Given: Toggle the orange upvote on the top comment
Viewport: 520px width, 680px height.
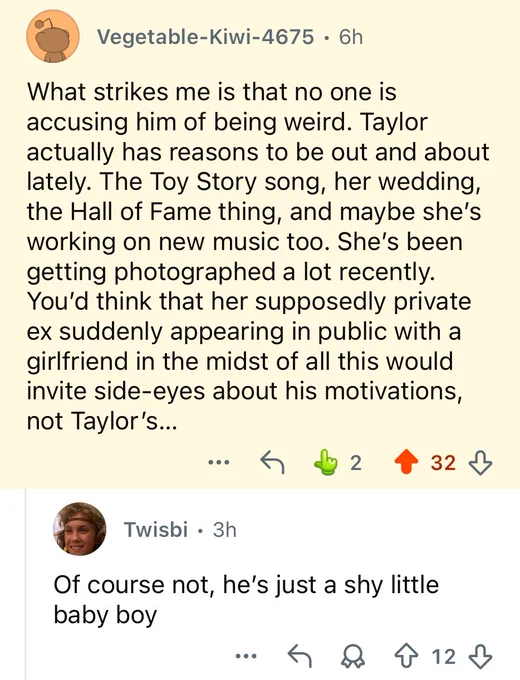Looking at the screenshot, I should (x=406, y=462).
